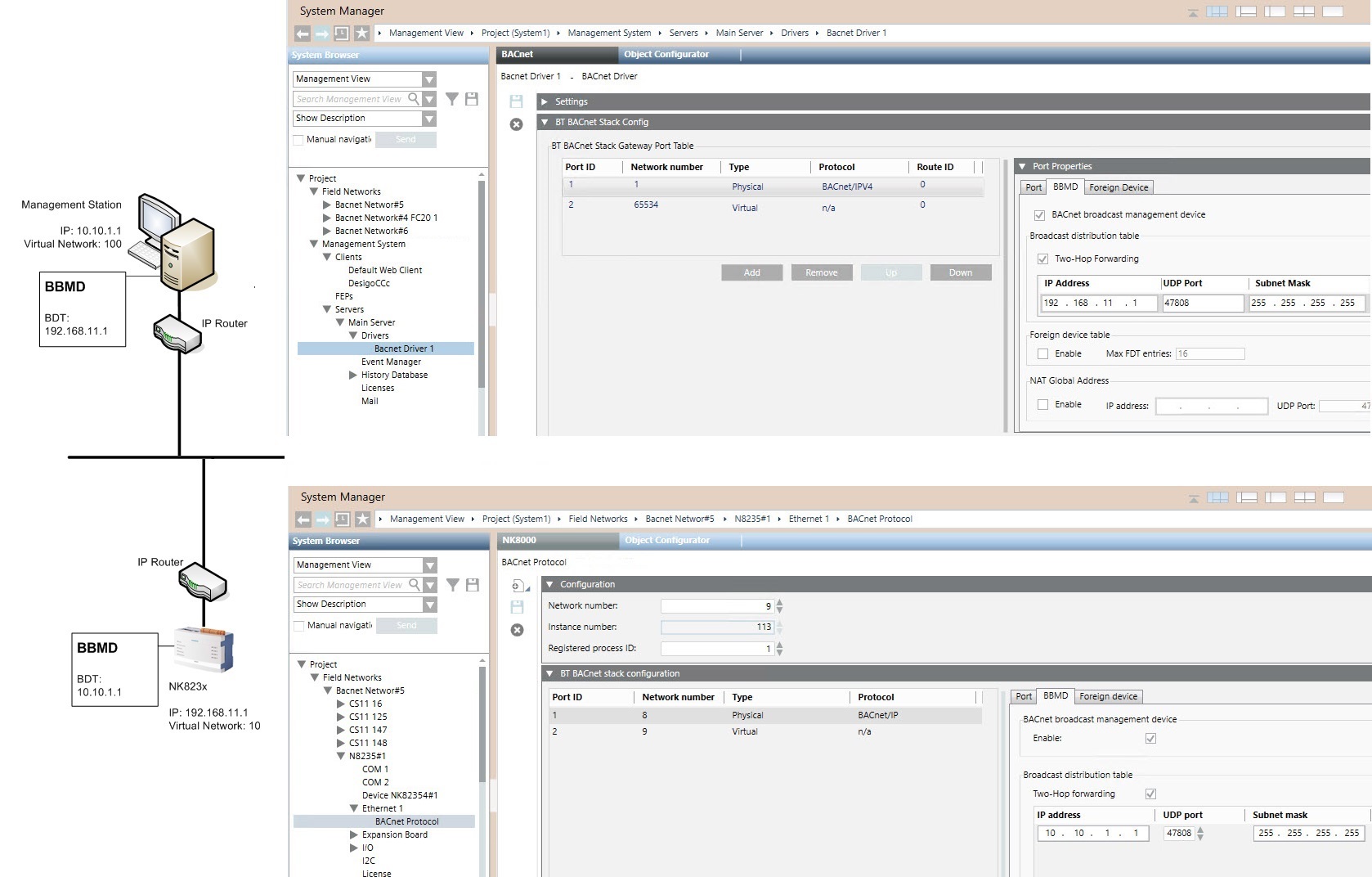Click the filter icon in System Browser
1372x877 pixels.
tap(452, 99)
